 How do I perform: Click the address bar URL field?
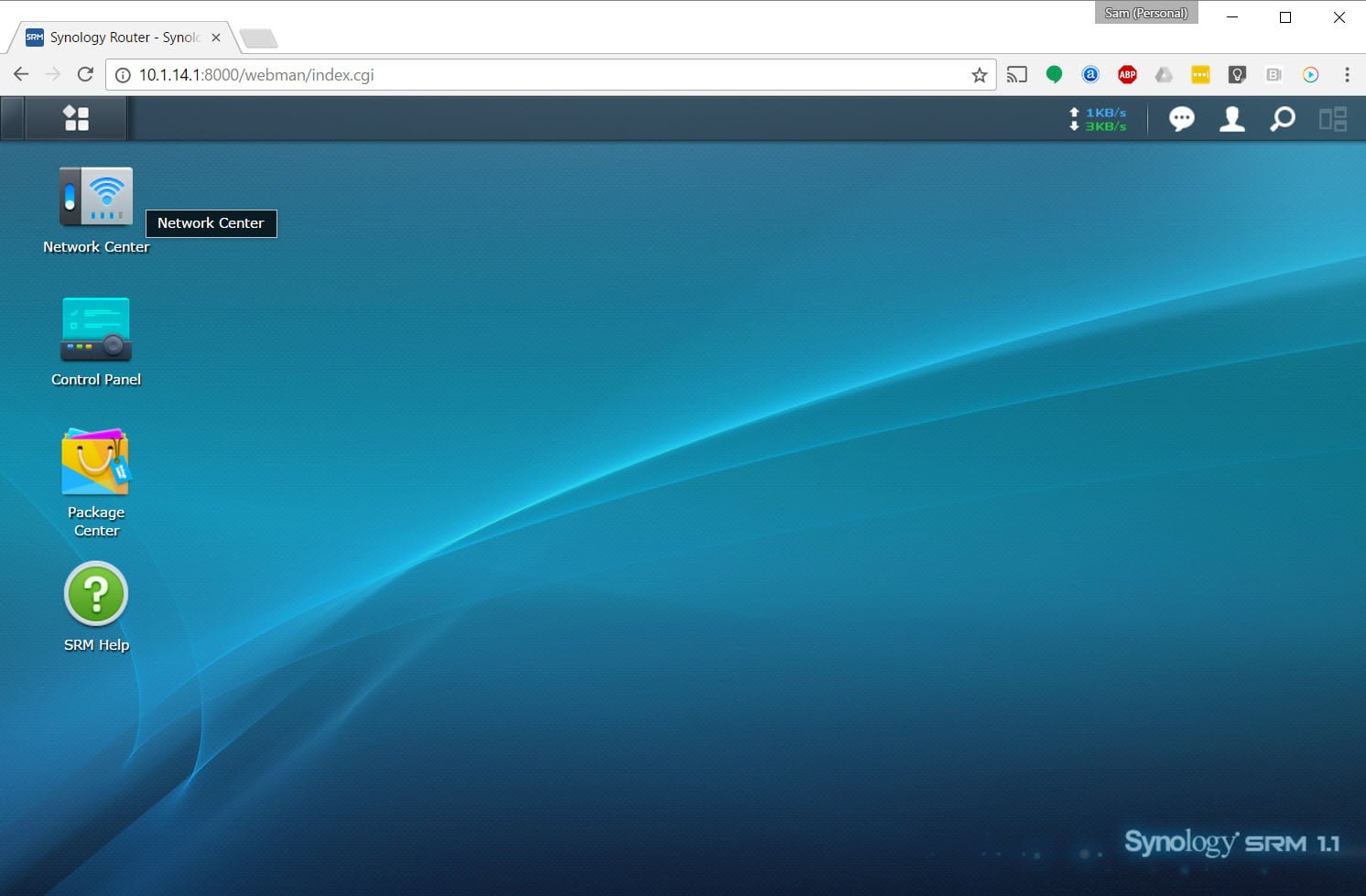tap(549, 75)
